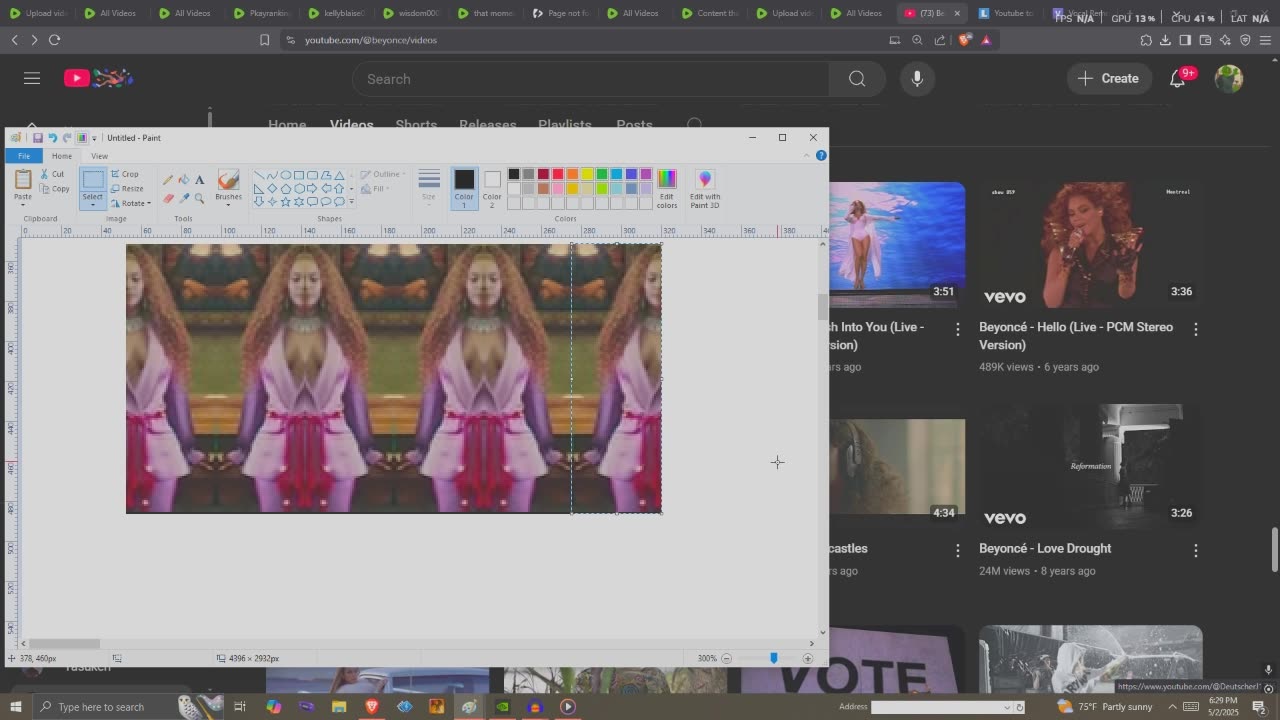Expand the Shapes gallery more arrow
Image resolution: width=1280 pixels, height=720 pixels.
[x=351, y=201]
